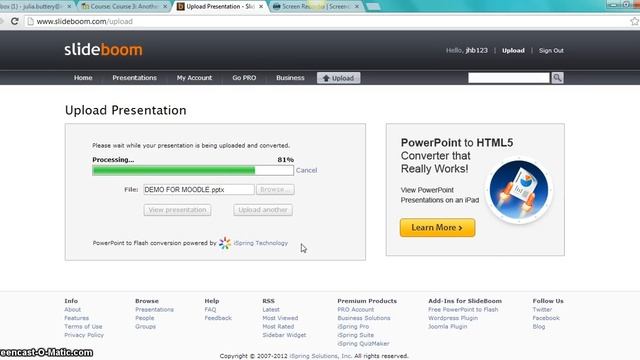Screen dimensions: 640x360
Task: Click the Browse button
Action: click(x=275, y=189)
